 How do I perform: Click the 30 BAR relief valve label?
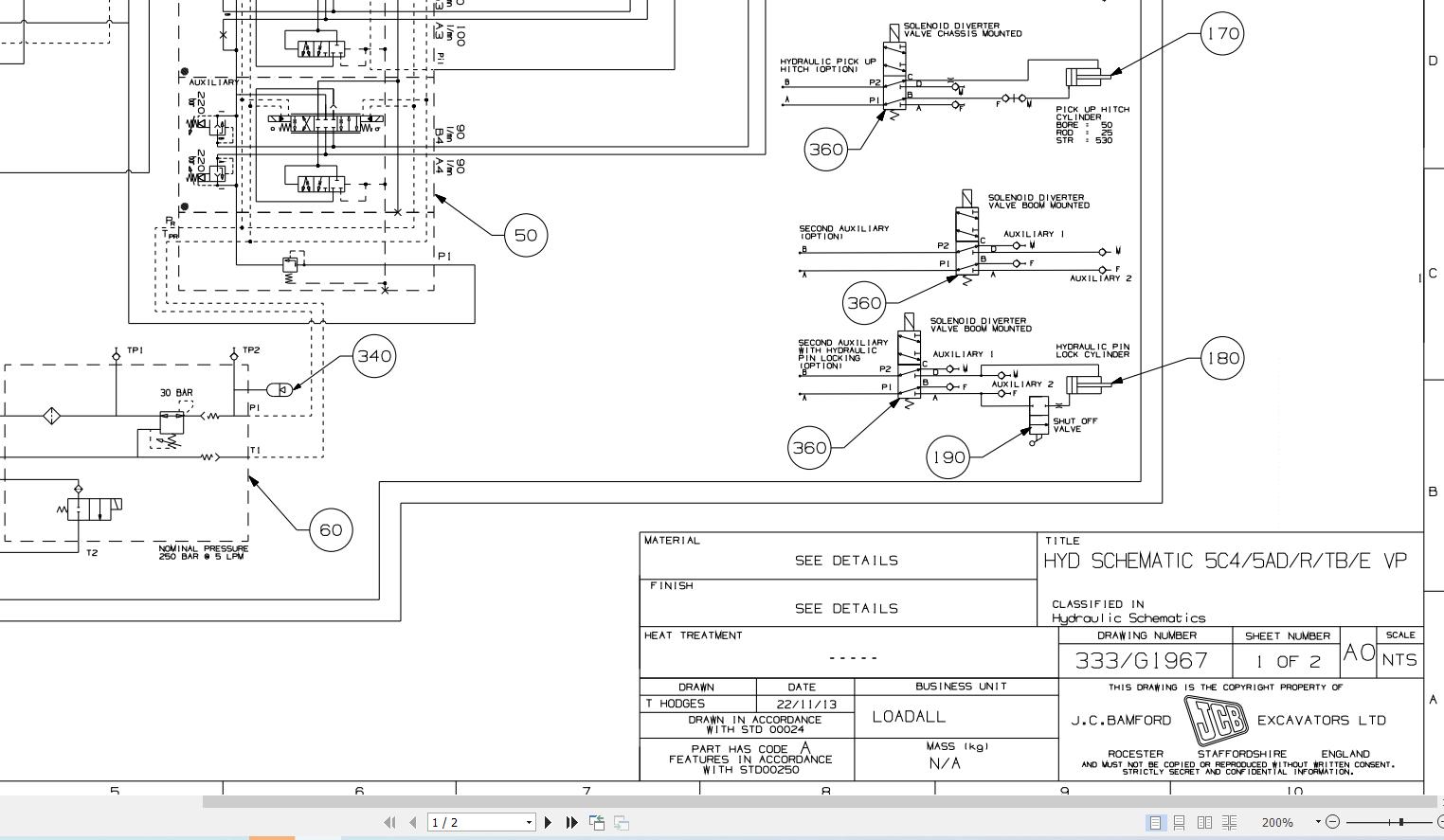176,392
